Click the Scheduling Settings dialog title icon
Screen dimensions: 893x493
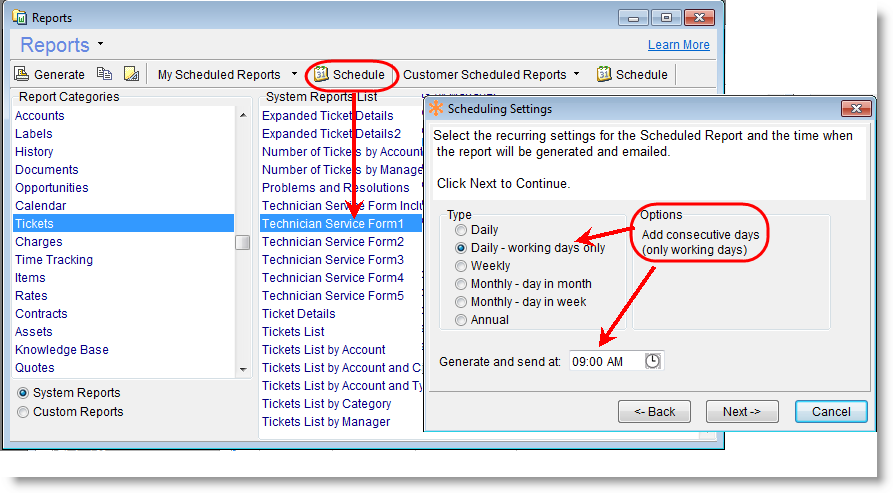coord(436,108)
